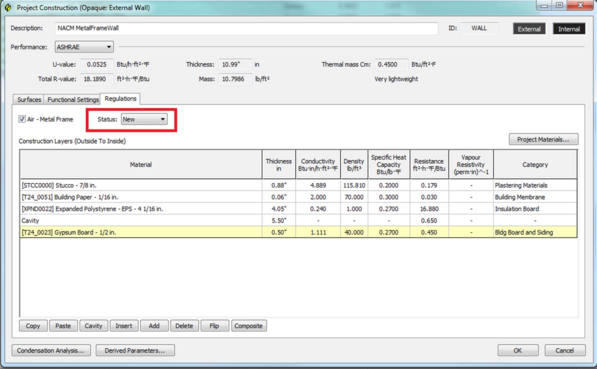Click the Project Materials button
Screen dimensions: 597x369
543,139
